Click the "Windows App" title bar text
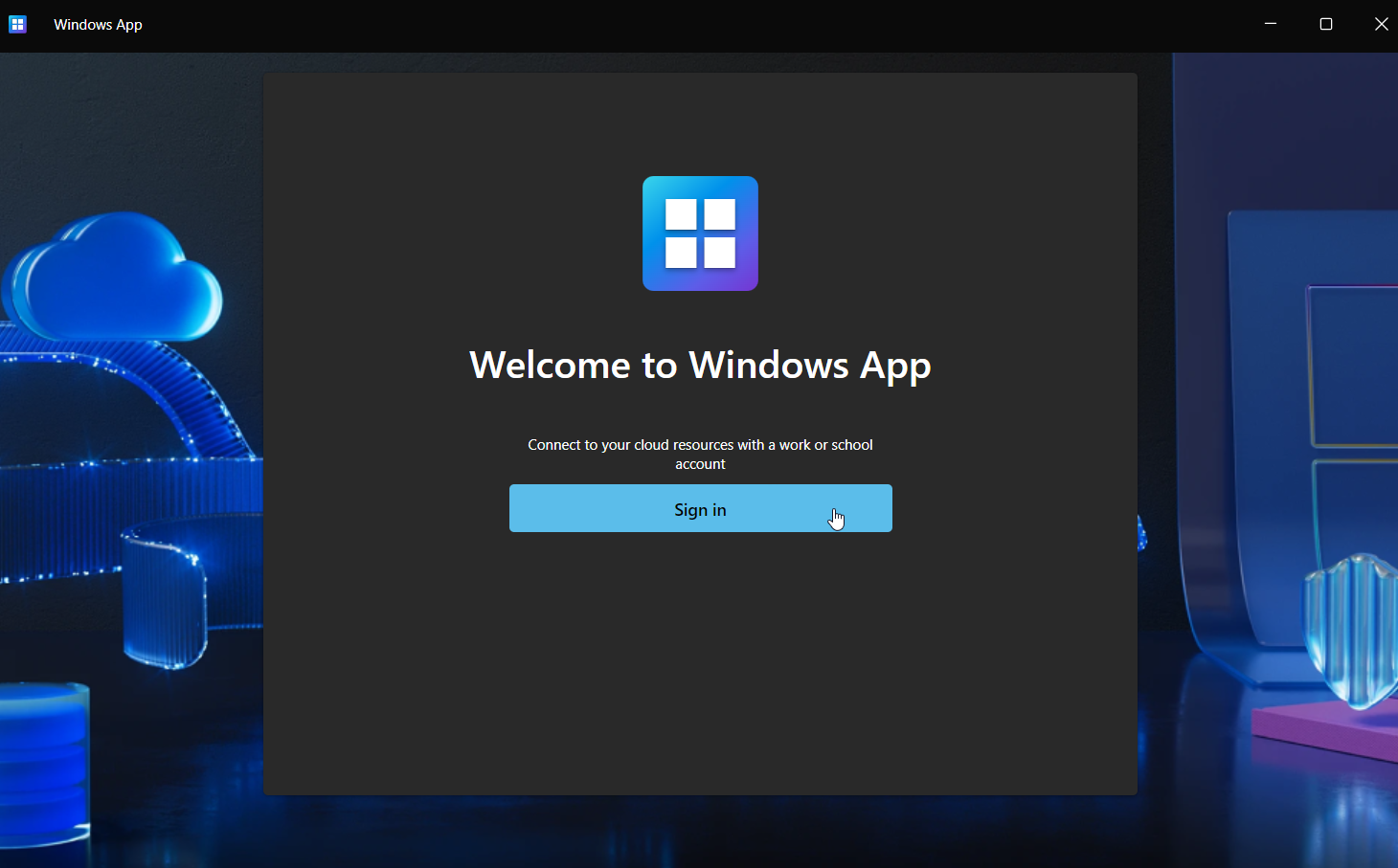The width and height of the screenshot is (1398, 868). pyautogui.click(x=98, y=25)
